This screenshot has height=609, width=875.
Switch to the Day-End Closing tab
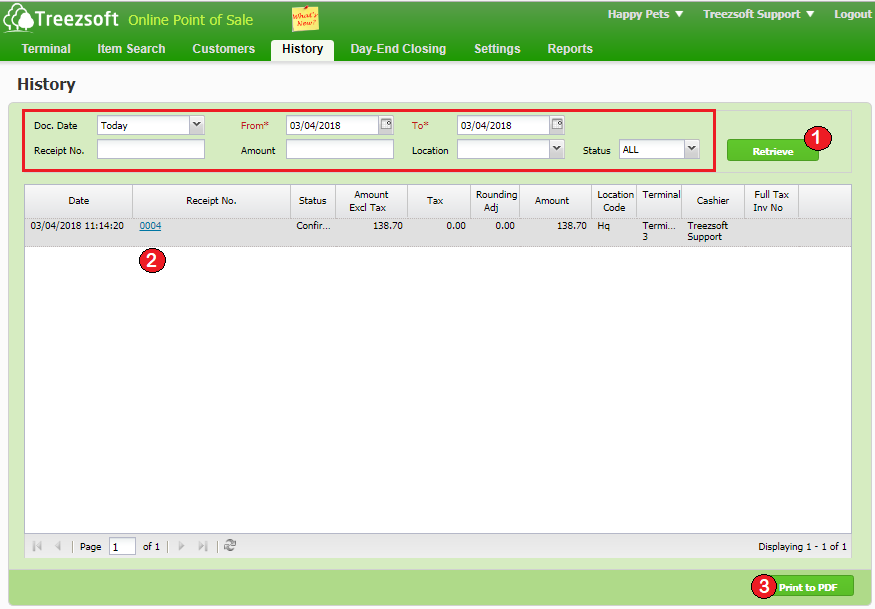(398, 49)
